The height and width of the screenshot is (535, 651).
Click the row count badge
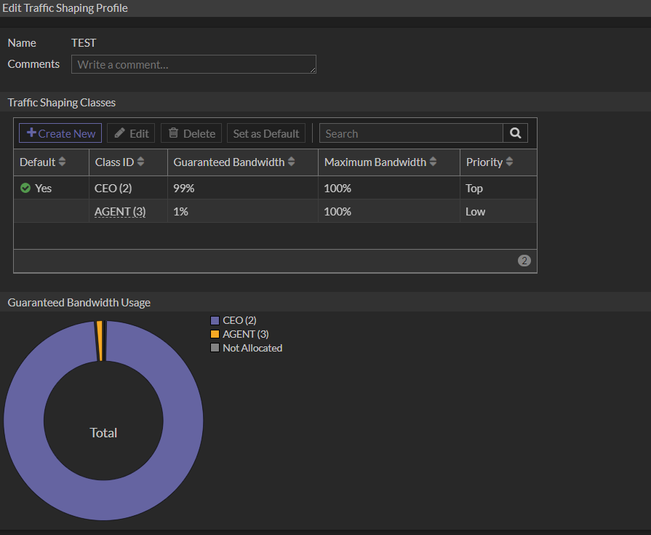524,261
